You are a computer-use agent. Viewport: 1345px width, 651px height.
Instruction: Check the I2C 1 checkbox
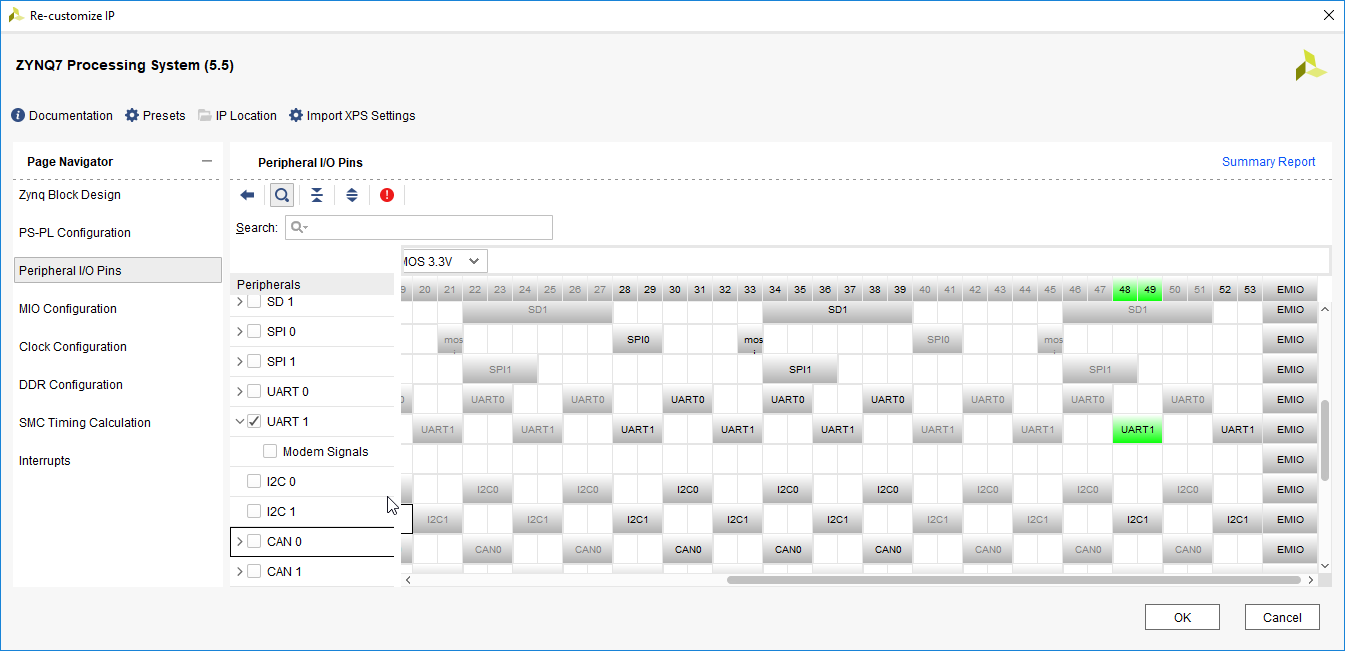(x=254, y=511)
